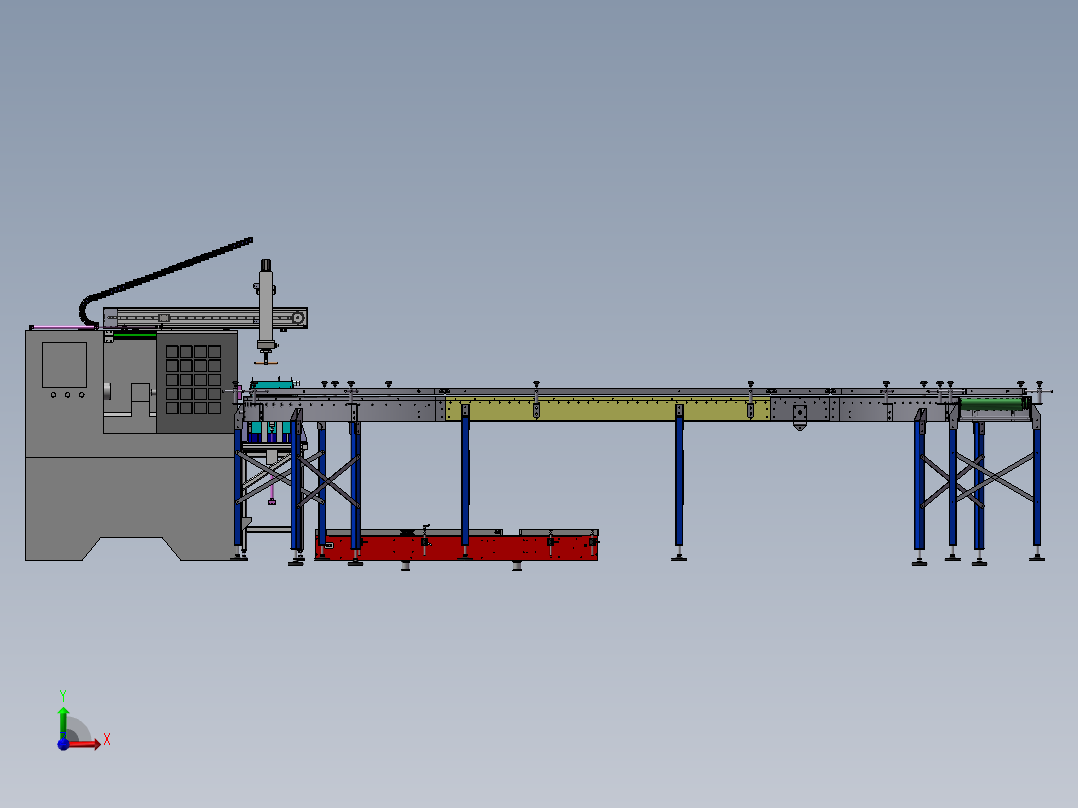Select the triangular bracket under the conveyor
1078x808 pixels.
799,417
